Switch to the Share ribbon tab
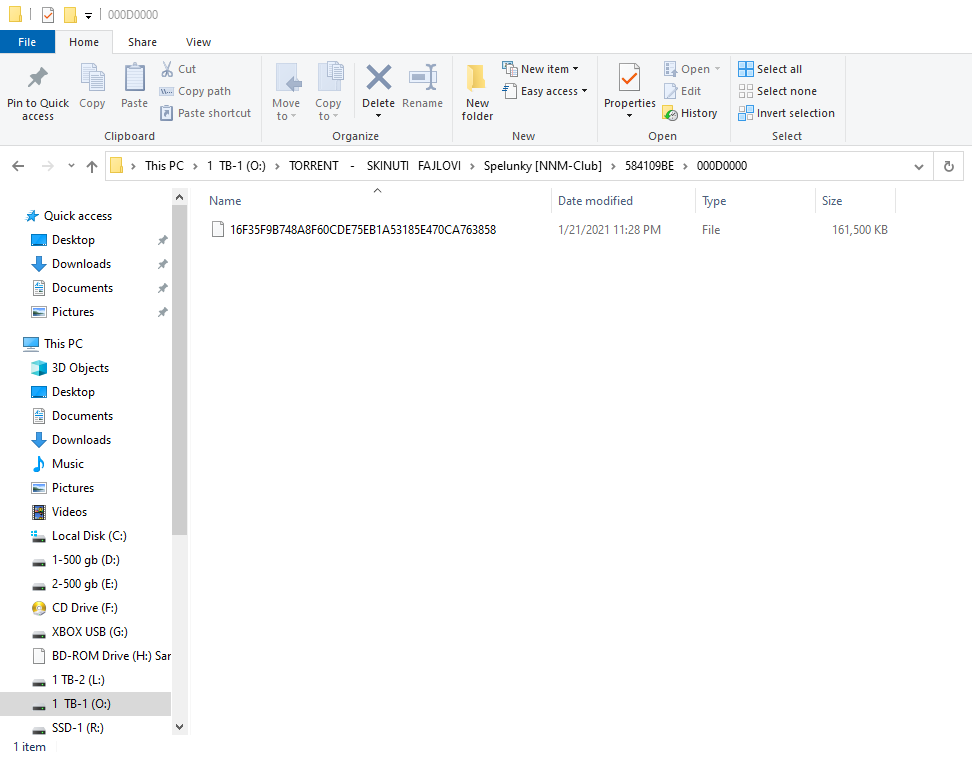The width and height of the screenshot is (972, 758). coord(142,42)
